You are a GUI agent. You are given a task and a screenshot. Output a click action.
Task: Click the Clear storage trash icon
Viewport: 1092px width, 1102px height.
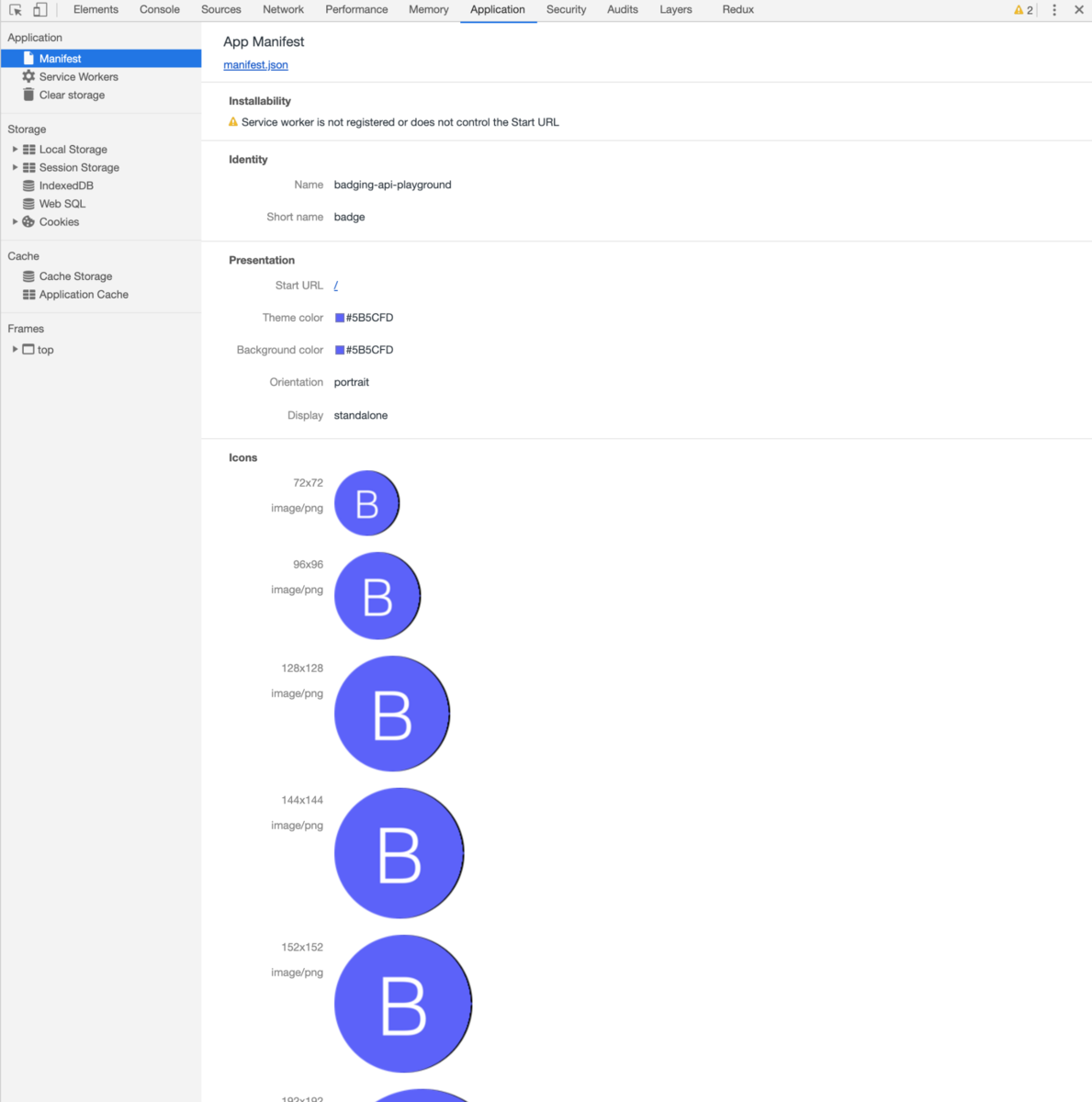point(28,95)
